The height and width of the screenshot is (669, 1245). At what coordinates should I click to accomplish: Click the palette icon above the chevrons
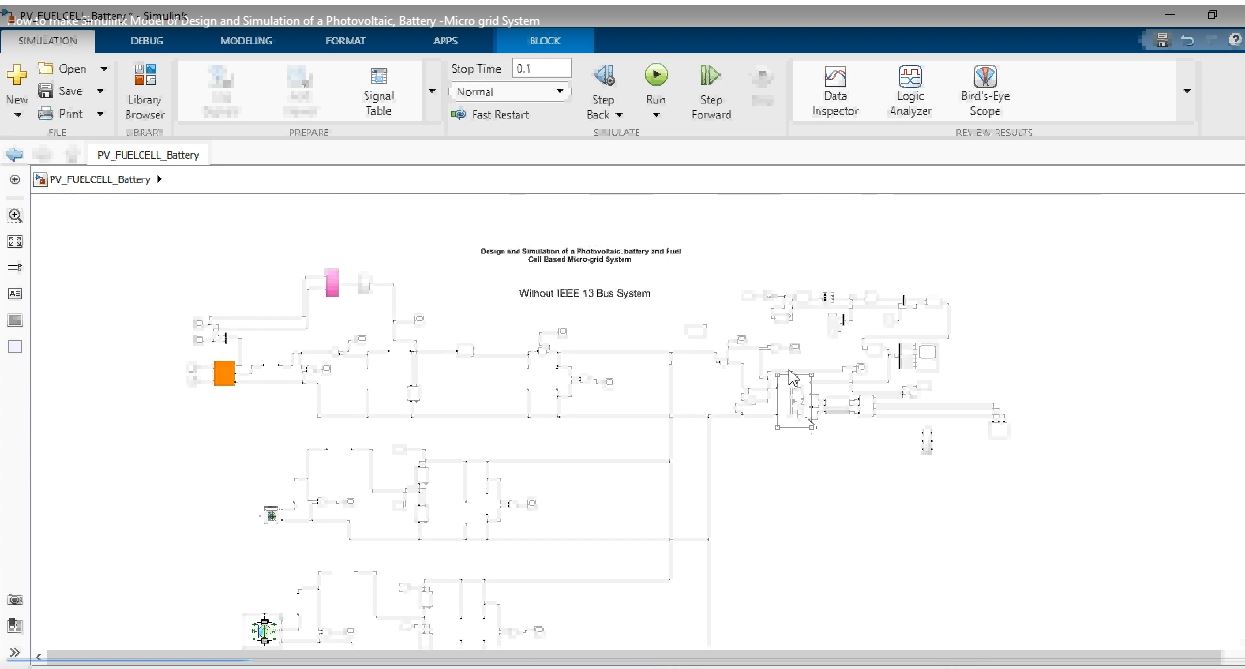[x=15, y=626]
